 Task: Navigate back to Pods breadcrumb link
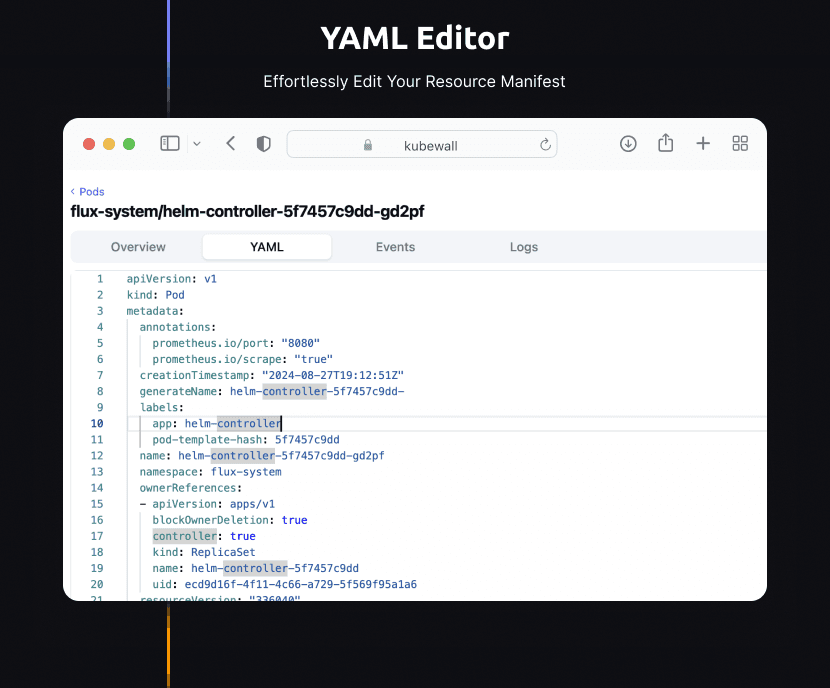pos(91,192)
